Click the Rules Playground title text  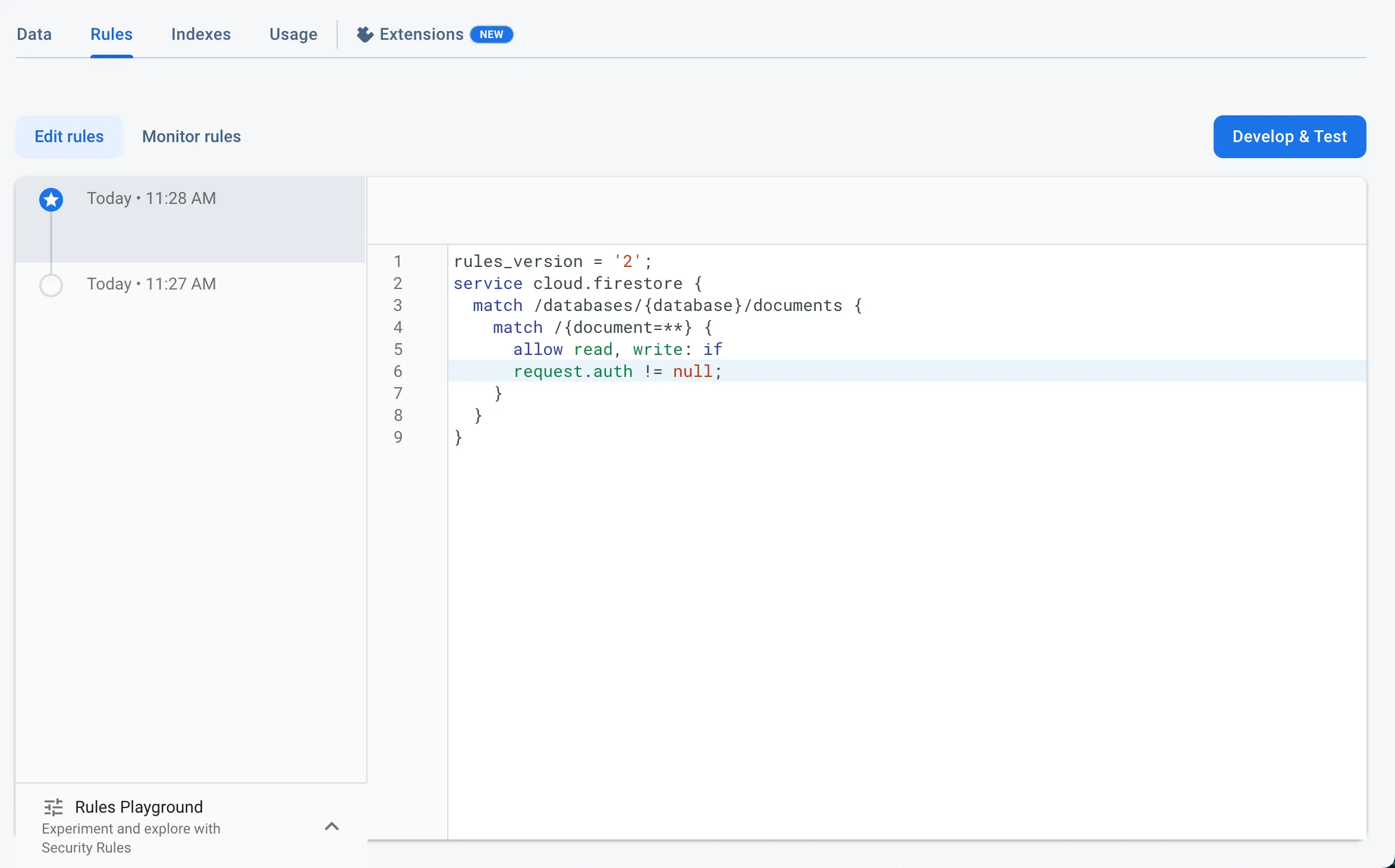coord(139,807)
